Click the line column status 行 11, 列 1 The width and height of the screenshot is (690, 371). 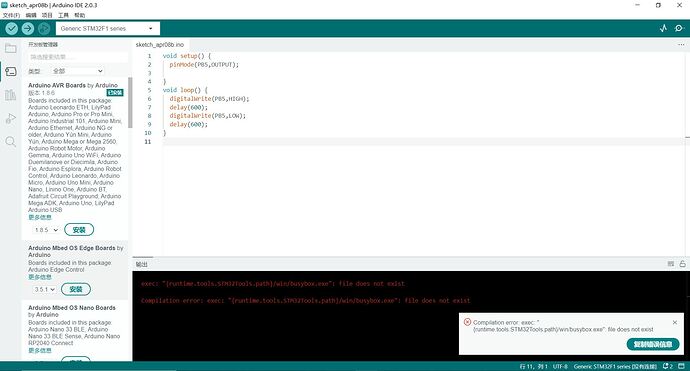(533, 366)
